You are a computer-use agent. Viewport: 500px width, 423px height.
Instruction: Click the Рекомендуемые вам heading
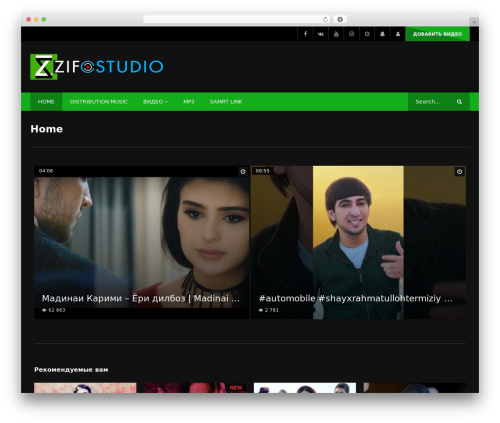(x=71, y=369)
